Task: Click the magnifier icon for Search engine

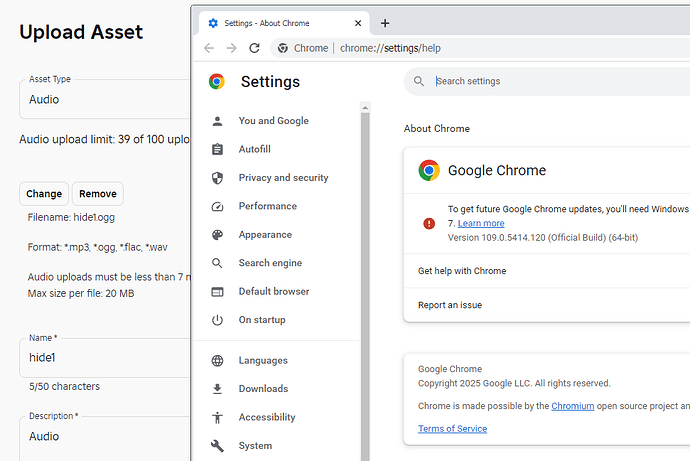Action: point(217,263)
